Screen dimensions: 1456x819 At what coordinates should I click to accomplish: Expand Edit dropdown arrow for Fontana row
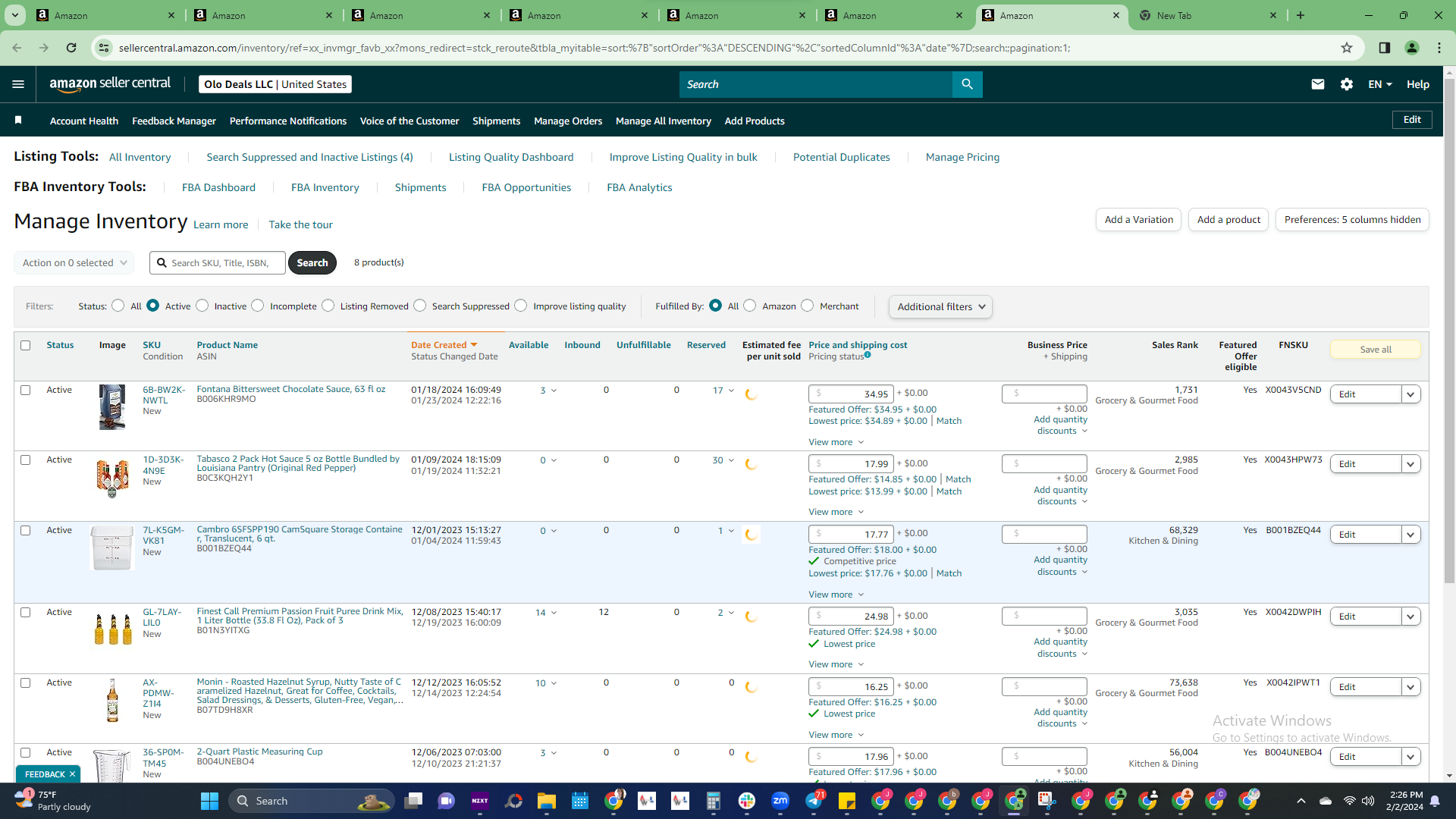tap(1410, 394)
